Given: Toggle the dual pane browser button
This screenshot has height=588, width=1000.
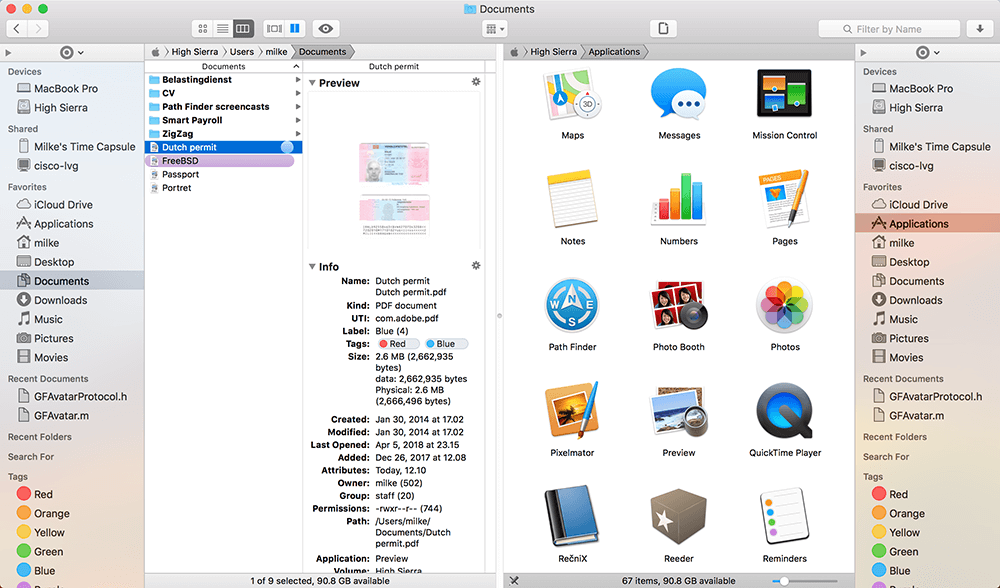Looking at the screenshot, I should pyautogui.click(x=295, y=29).
